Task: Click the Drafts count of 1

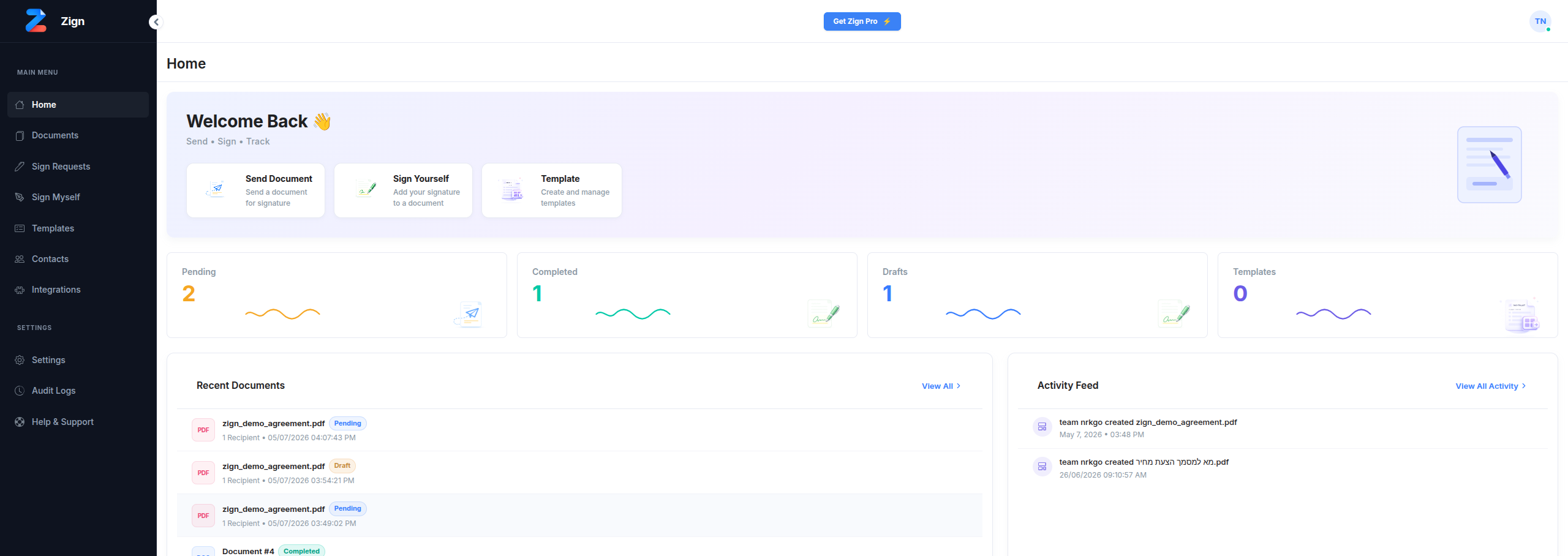Action: [888, 294]
